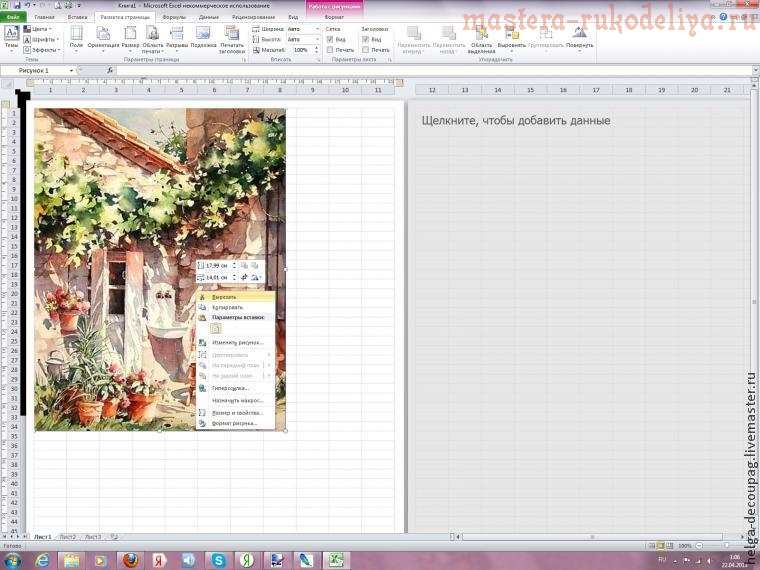Switch to the Вставка tab

(x=78, y=17)
